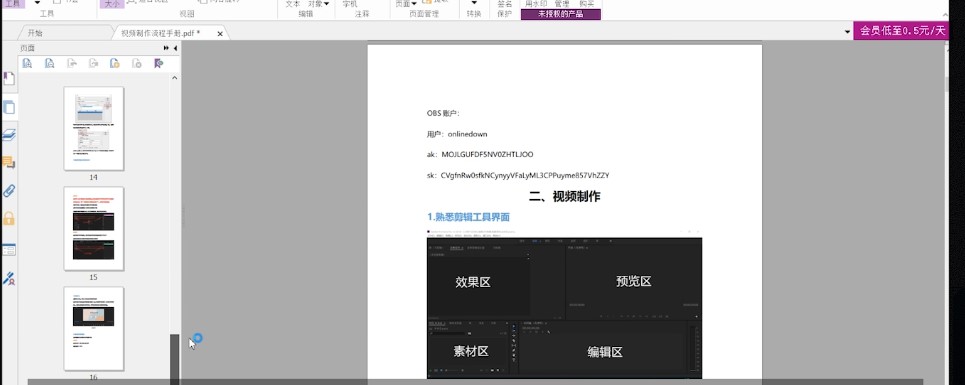Click the greyed page-settings icon in Pages toolbar
The image size is (965, 385).
click(137, 63)
